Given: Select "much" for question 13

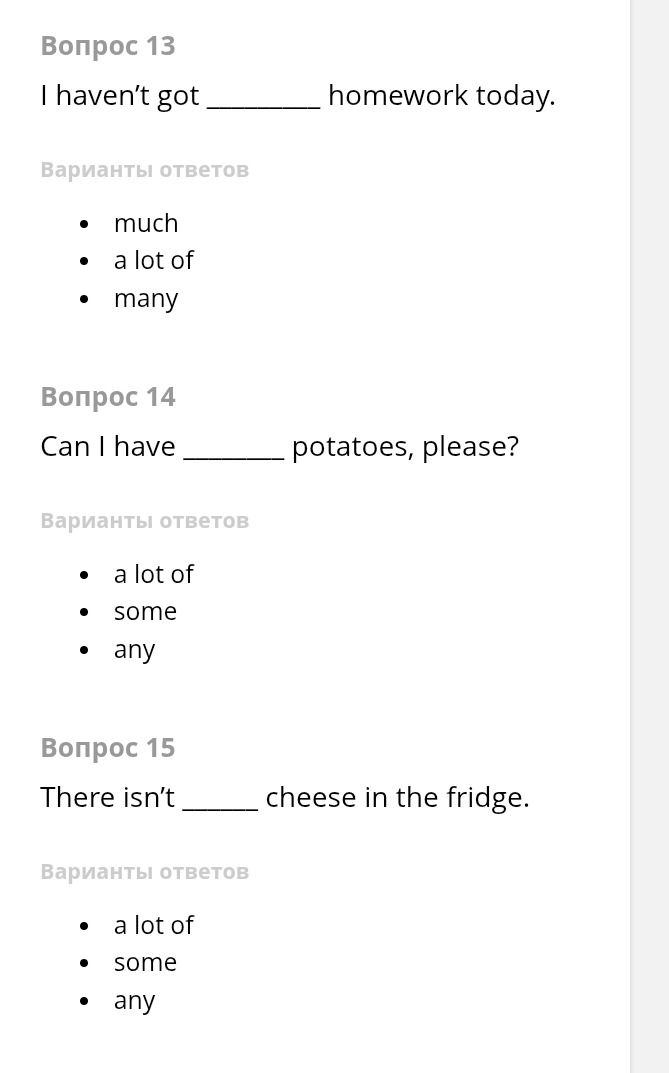Looking at the screenshot, I should [146, 223].
